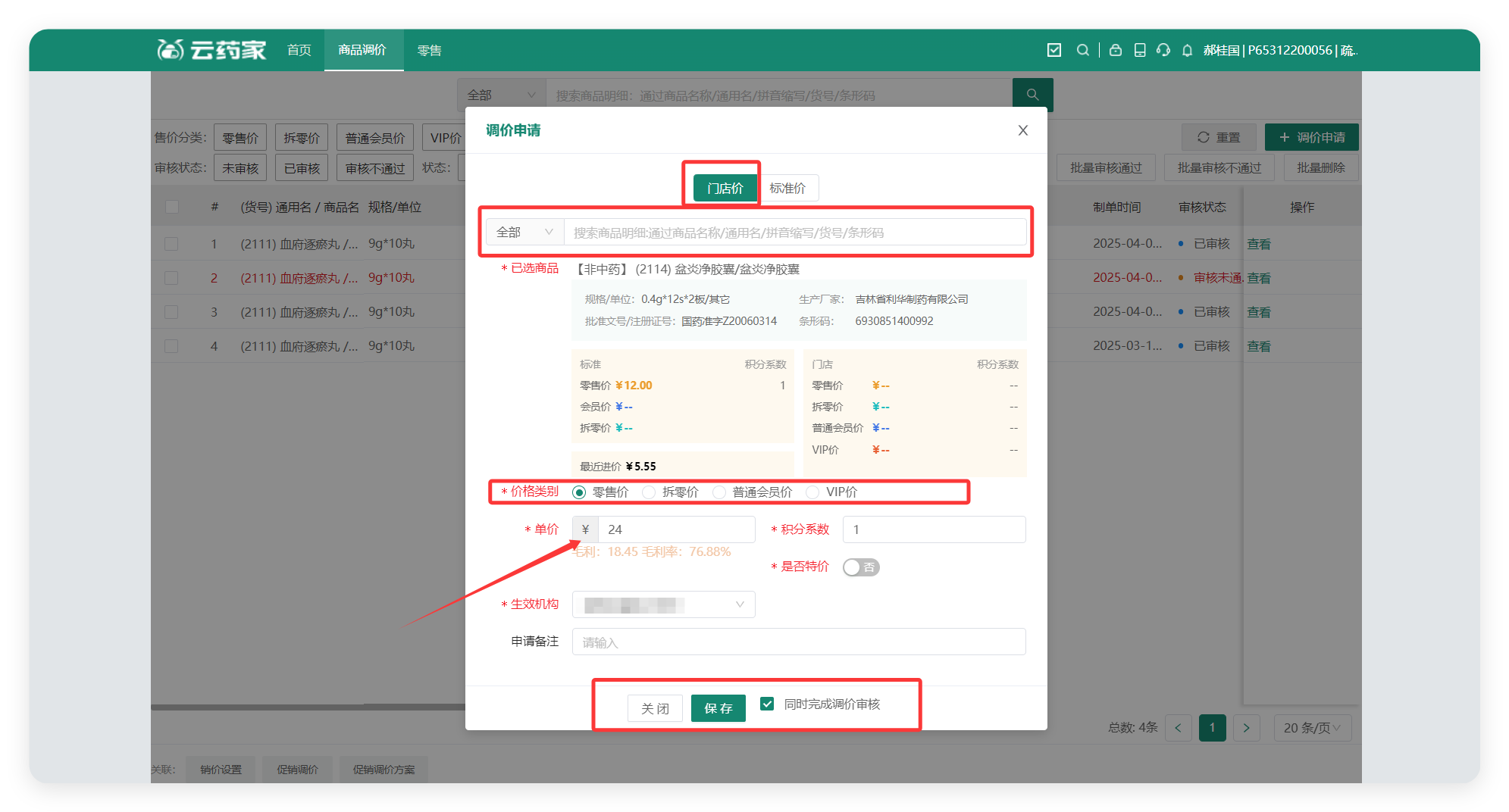Click 查看 link for row 1
The height and width of the screenshot is (812, 1509).
click(1259, 244)
